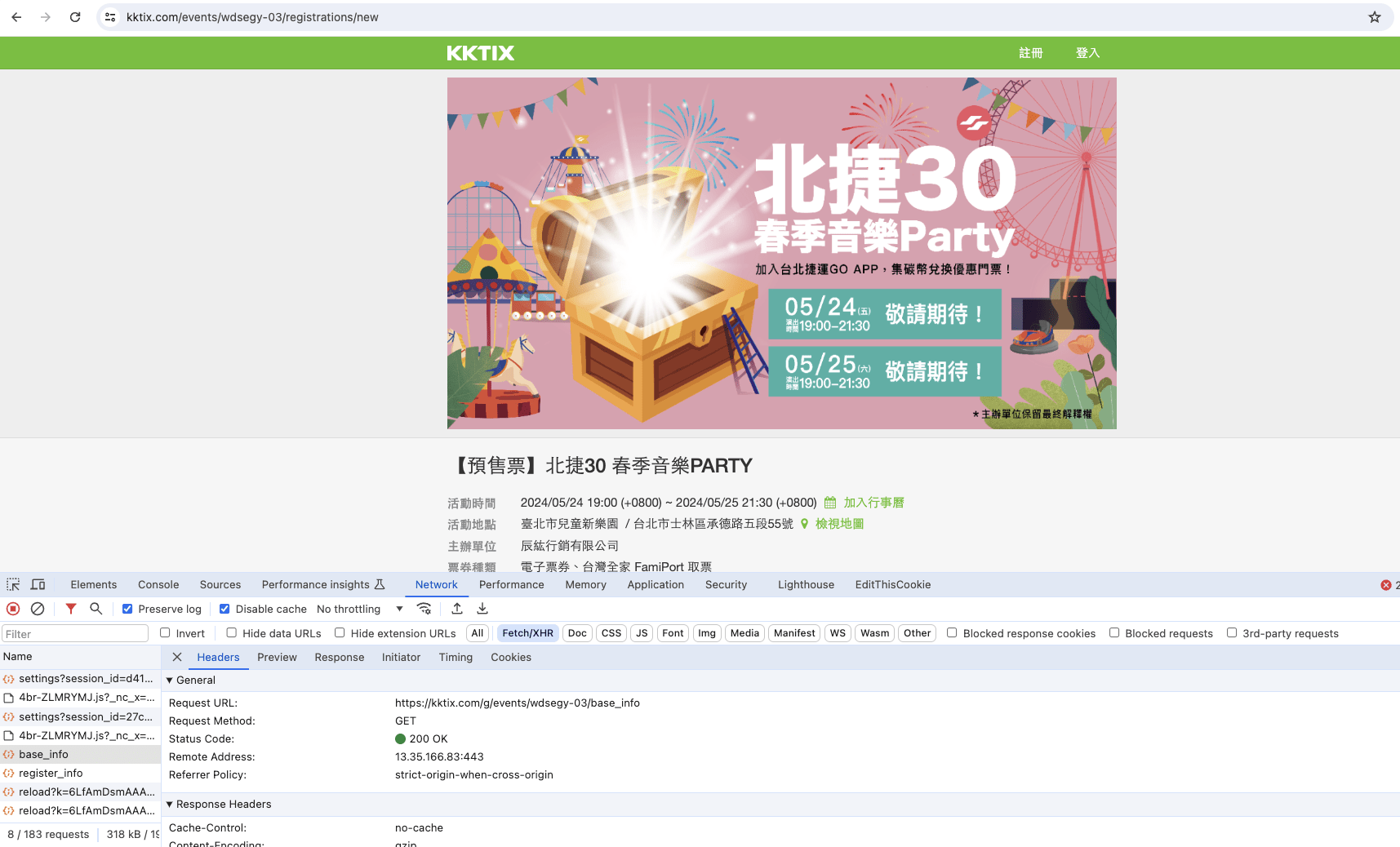Click the KKTIX logo
This screenshot has height=847, width=1400.
click(x=481, y=53)
